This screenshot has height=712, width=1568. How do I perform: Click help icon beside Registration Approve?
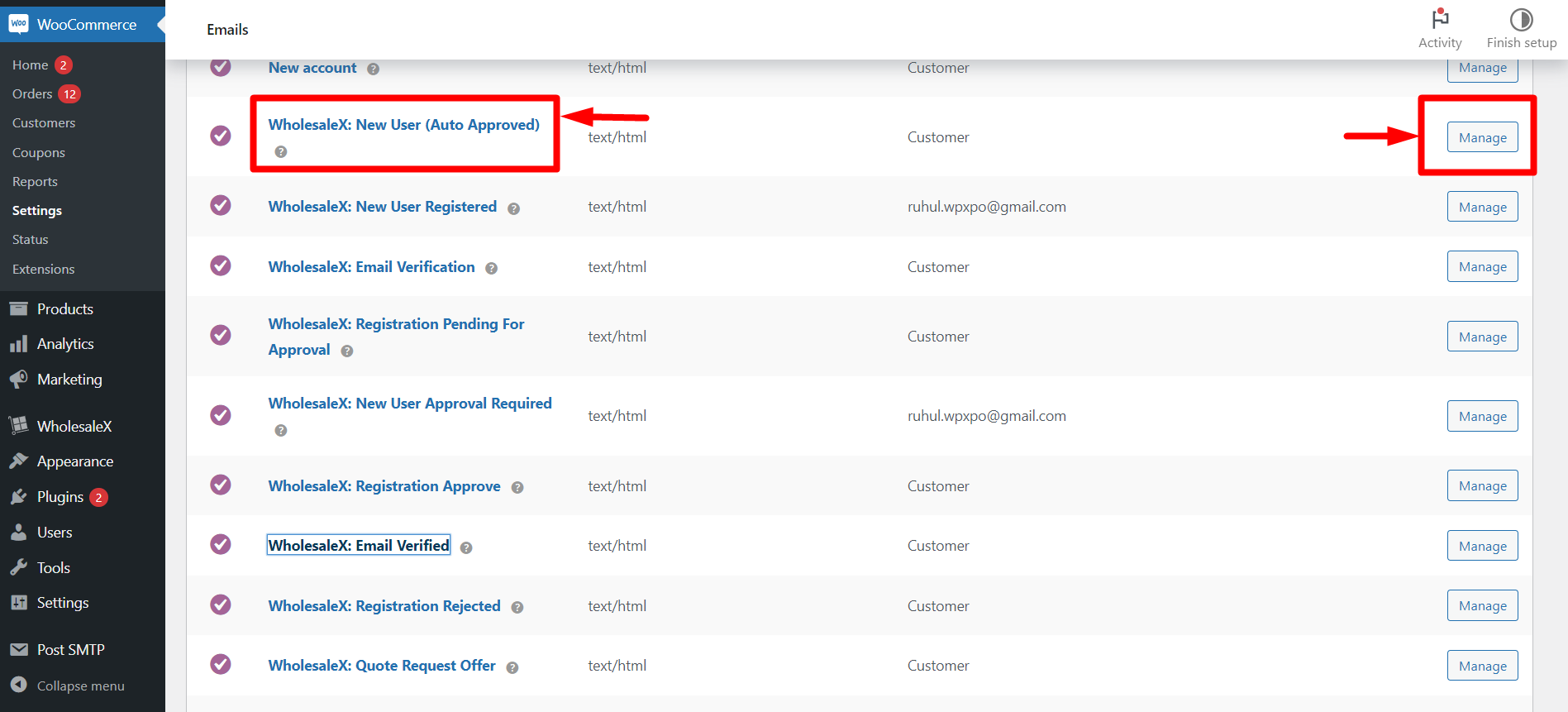[x=517, y=488]
